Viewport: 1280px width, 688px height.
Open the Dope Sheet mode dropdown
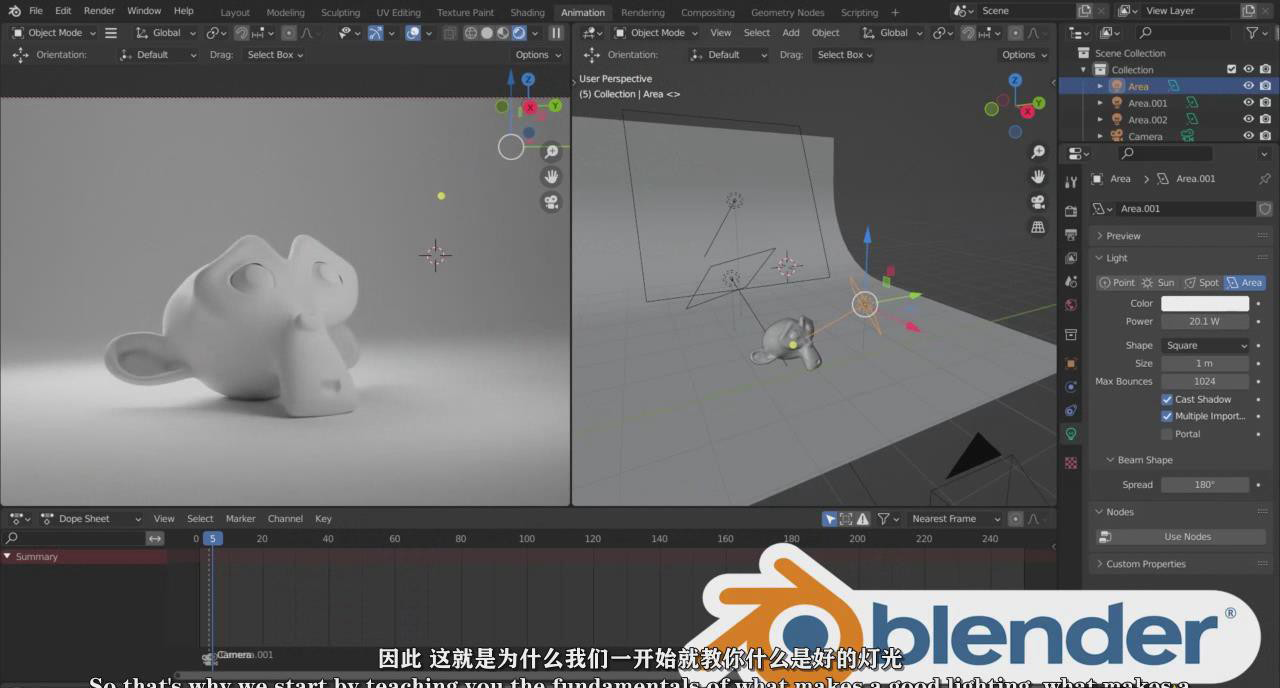[92, 519]
